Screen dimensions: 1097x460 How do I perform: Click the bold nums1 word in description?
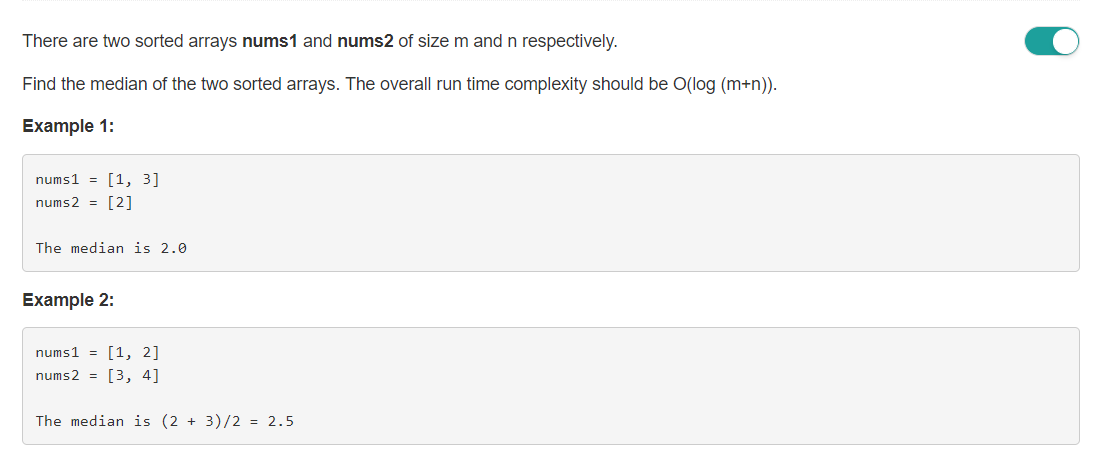pyautogui.click(x=270, y=41)
